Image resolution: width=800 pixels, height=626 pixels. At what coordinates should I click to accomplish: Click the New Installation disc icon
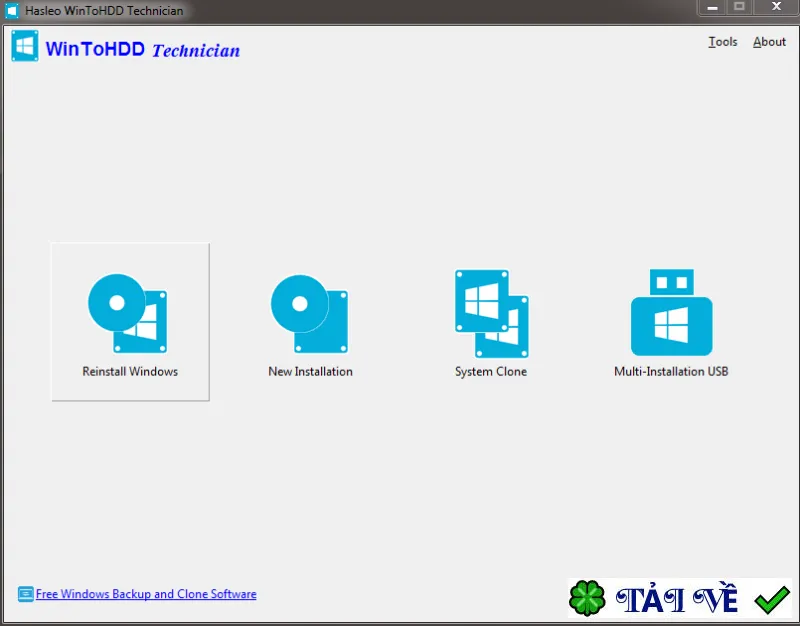309,314
